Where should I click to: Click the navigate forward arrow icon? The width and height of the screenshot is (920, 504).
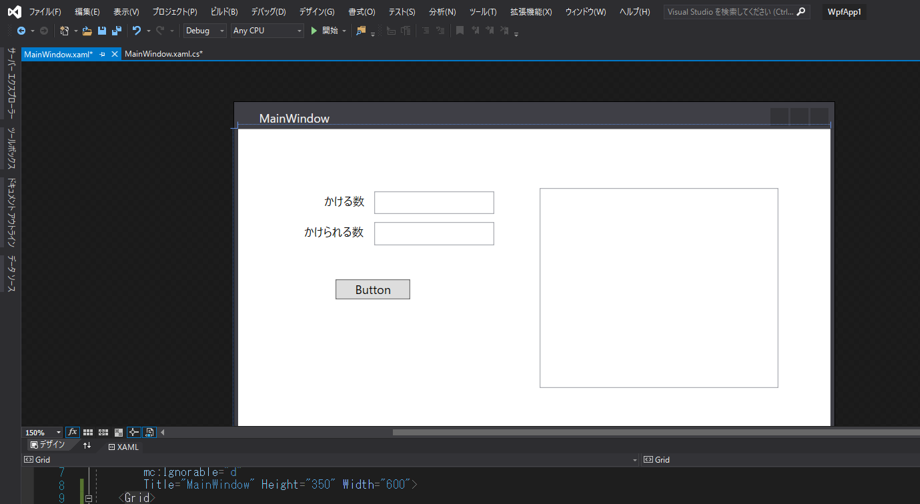coord(43,31)
